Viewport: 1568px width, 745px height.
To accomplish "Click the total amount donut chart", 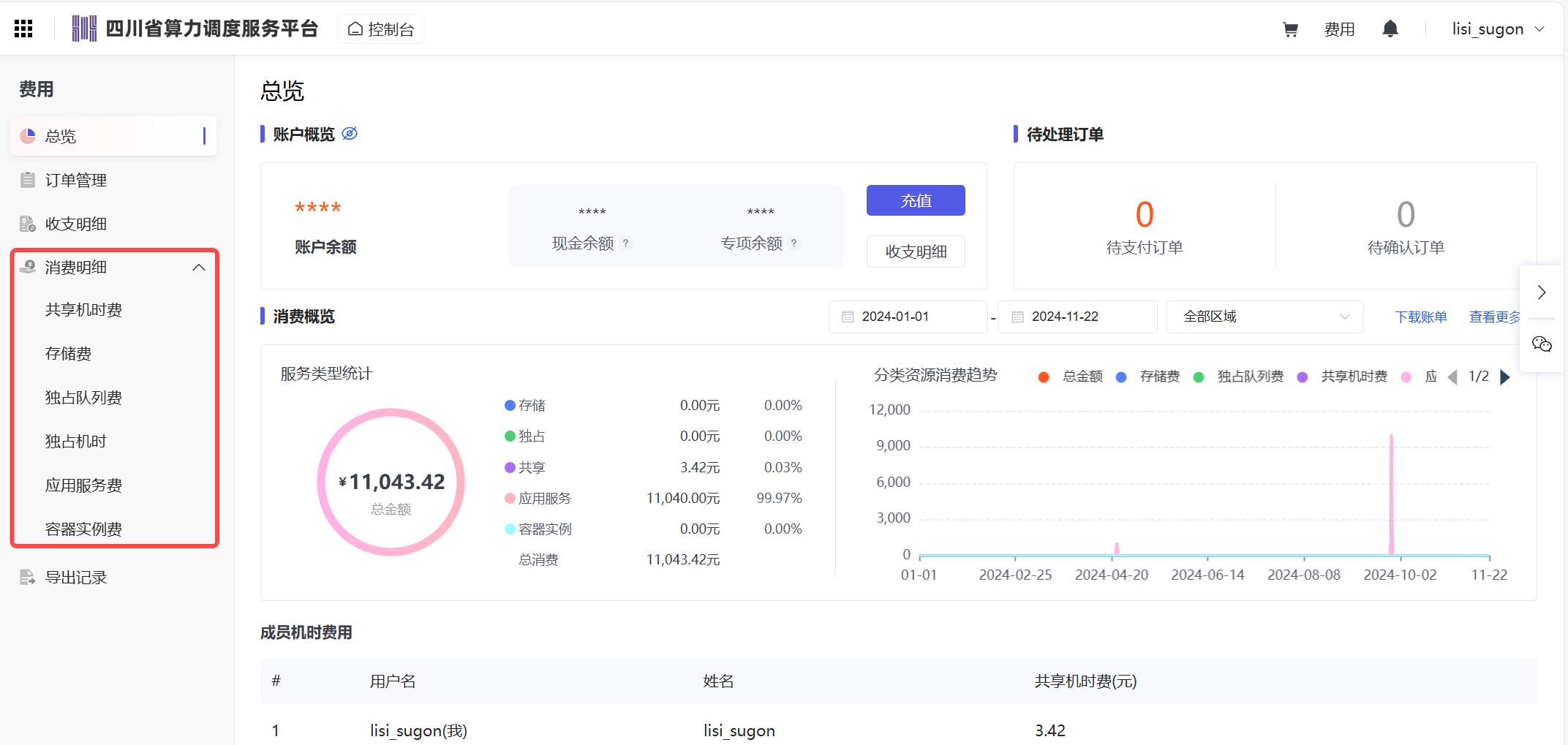I will [391, 482].
